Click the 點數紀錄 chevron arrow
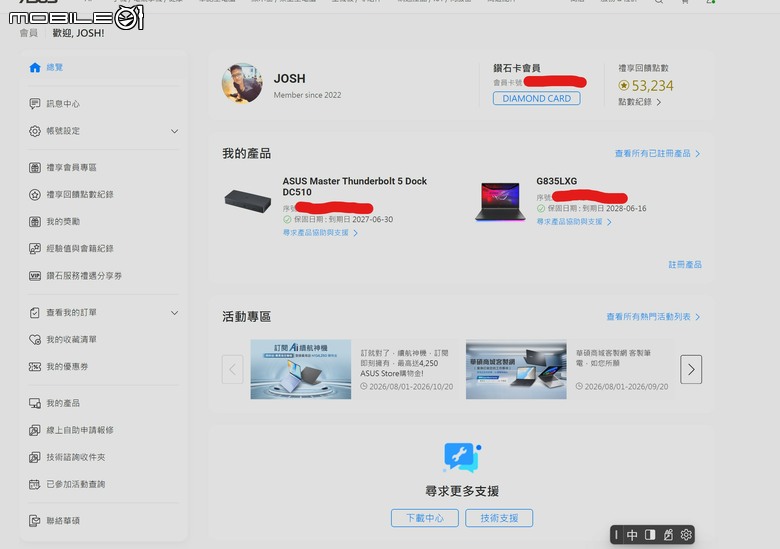Viewport: 780px width, 549px height. (x=659, y=102)
